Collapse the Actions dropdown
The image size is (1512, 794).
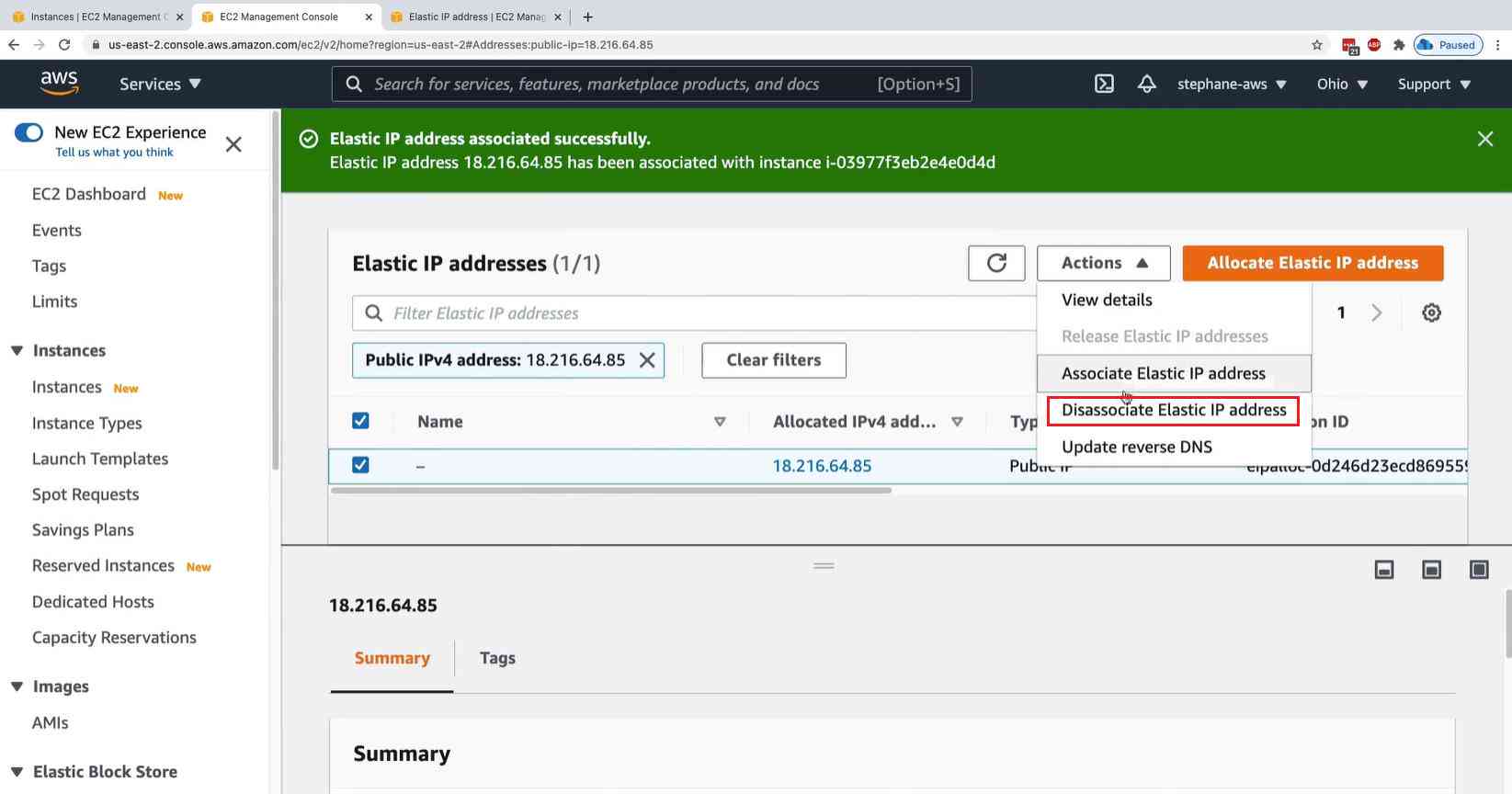pyautogui.click(x=1103, y=263)
